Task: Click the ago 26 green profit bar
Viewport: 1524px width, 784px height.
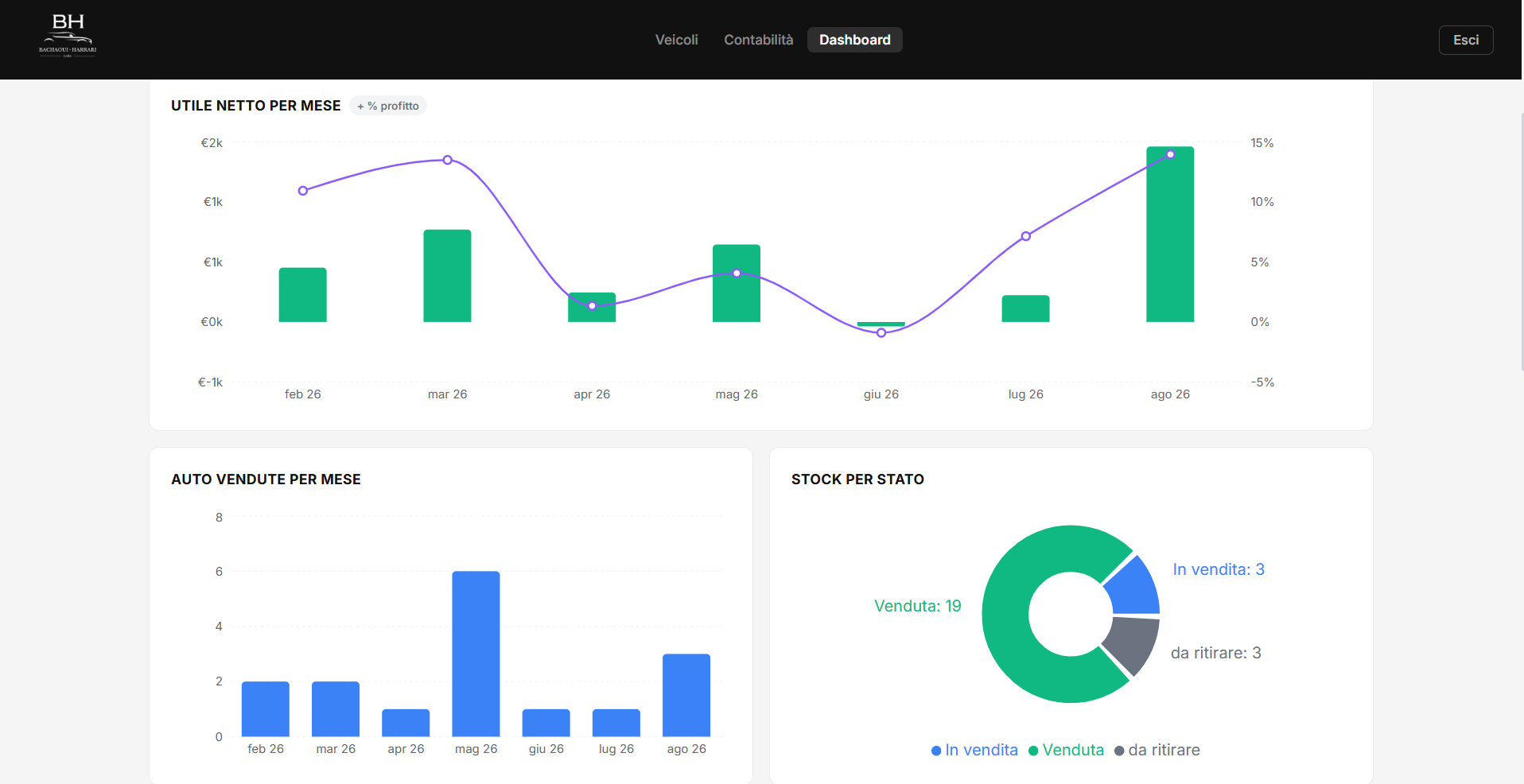Action: 1170,235
